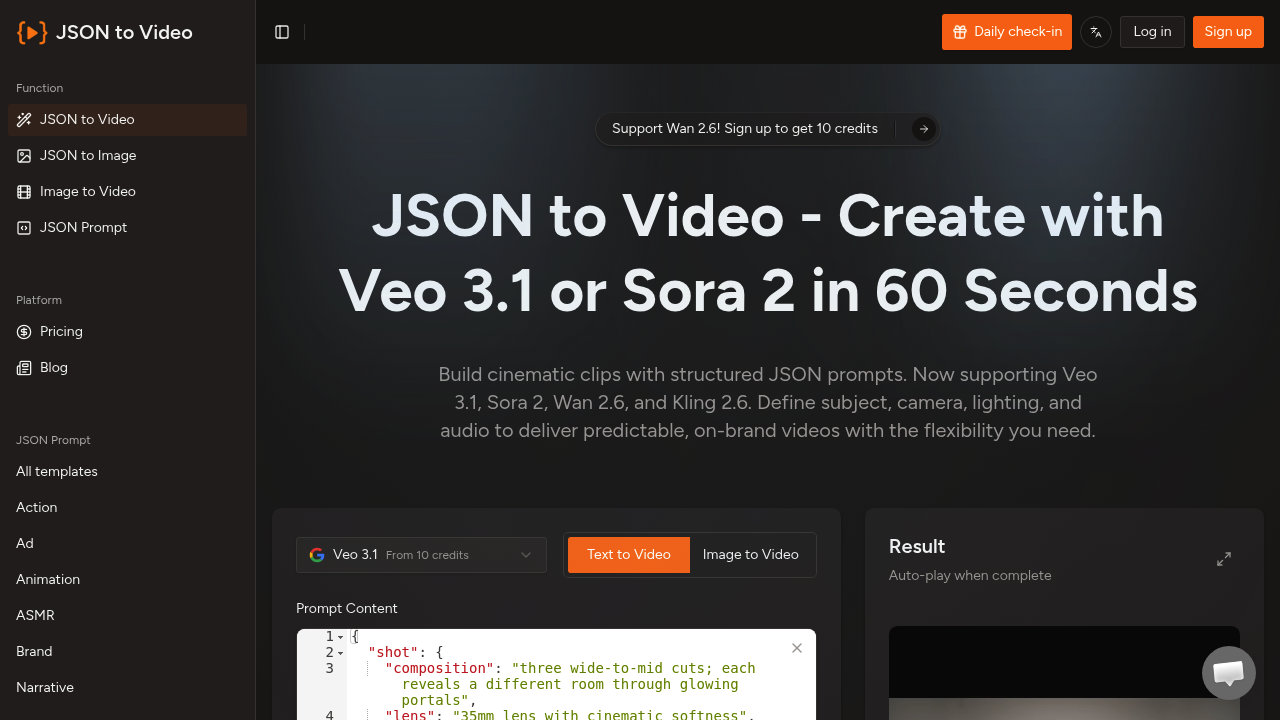Open the Blog from the sidebar

point(53,367)
